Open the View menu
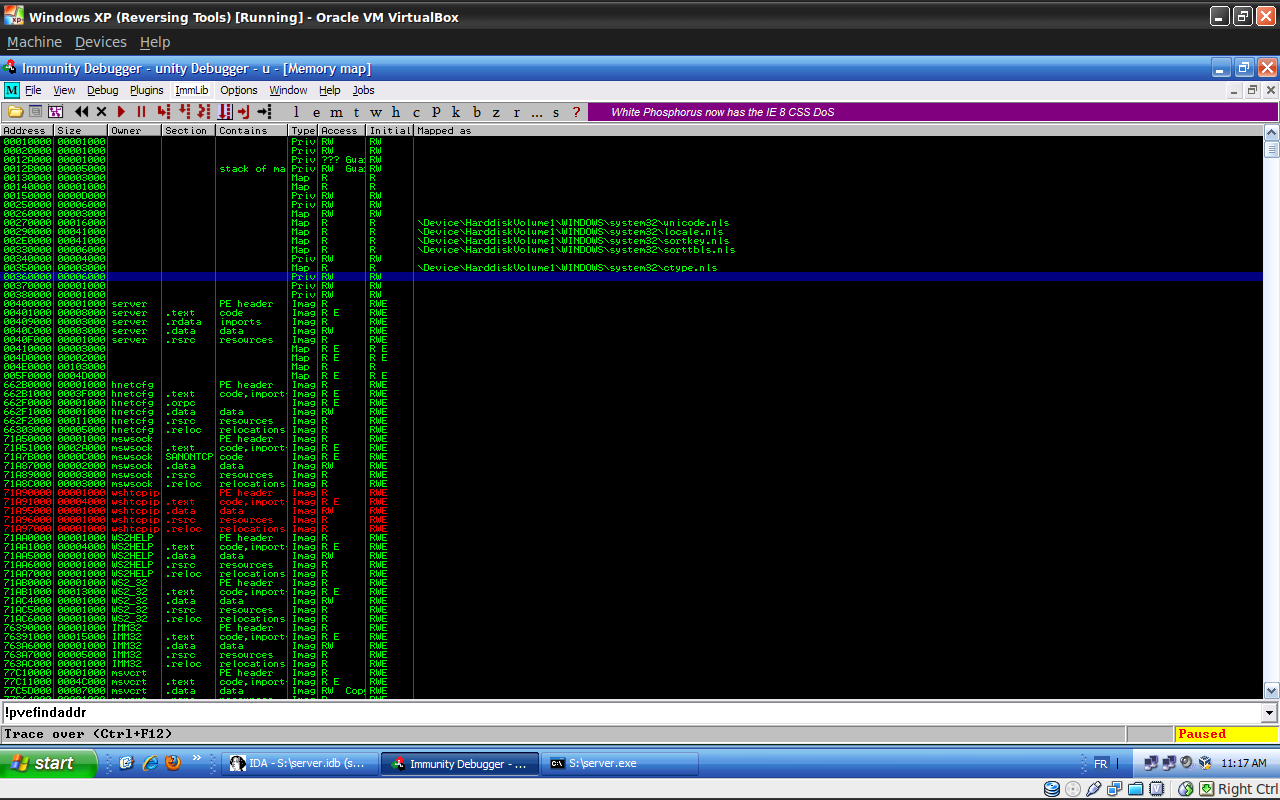Image resolution: width=1280 pixels, height=800 pixels. pyautogui.click(x=64, y=90)
